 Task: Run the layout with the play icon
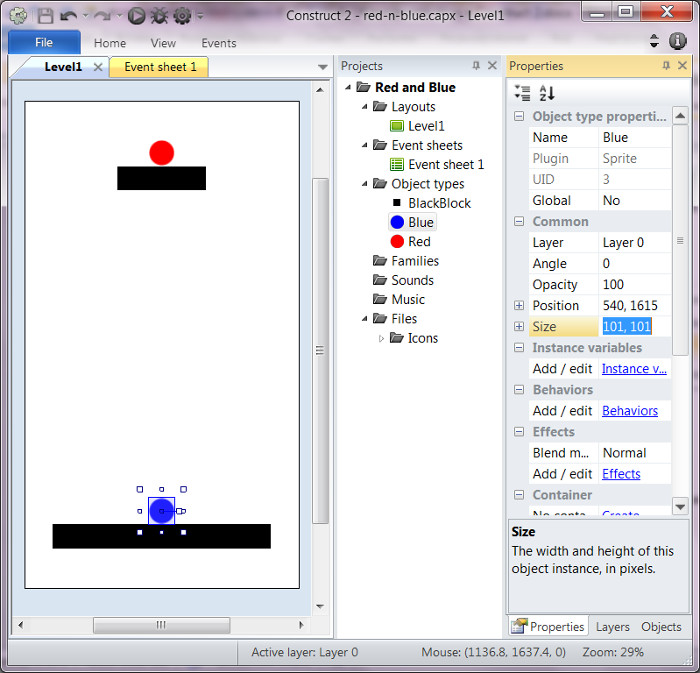(136, 15)
